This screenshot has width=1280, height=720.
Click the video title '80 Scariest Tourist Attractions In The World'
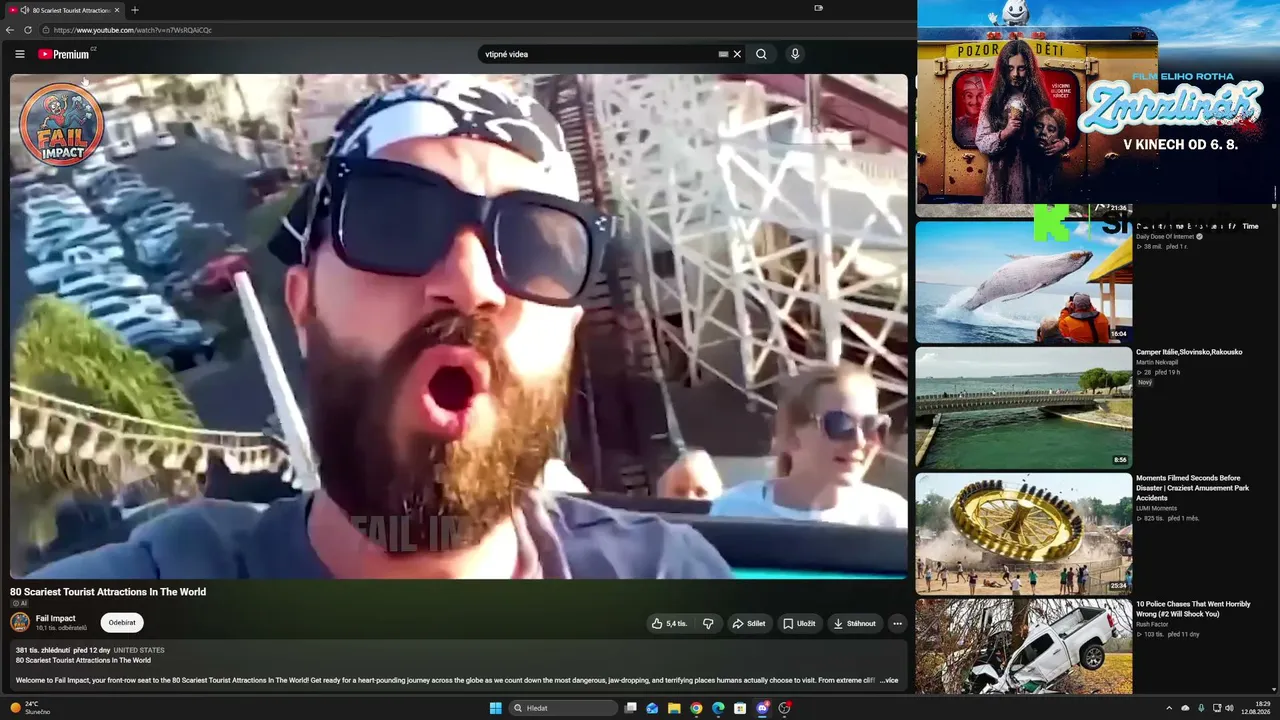tap(108, 592)
